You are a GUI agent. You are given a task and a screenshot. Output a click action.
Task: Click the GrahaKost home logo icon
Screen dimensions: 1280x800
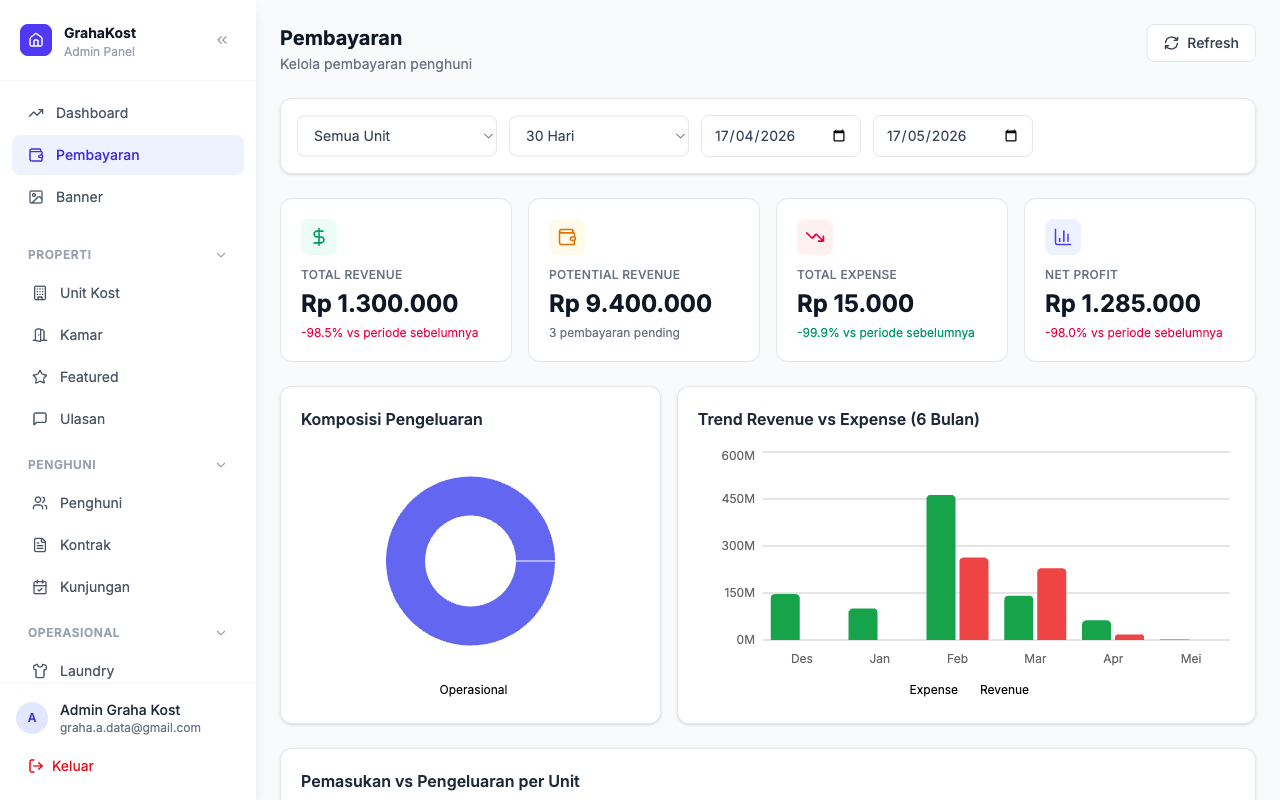[36, 40]
